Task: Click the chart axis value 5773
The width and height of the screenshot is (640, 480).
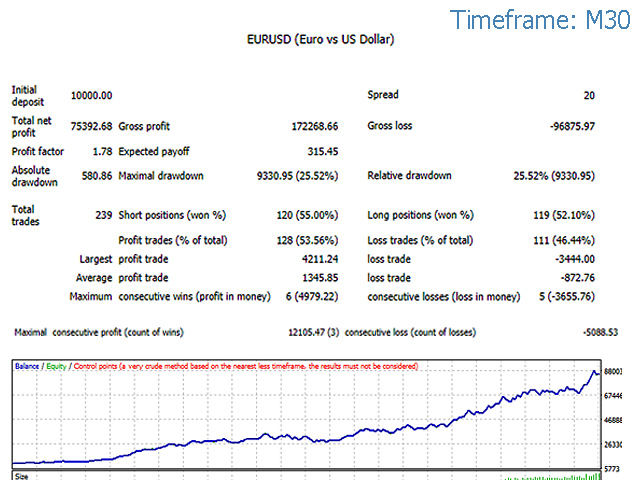Action: pyautogui.click(x=612, y=469)
